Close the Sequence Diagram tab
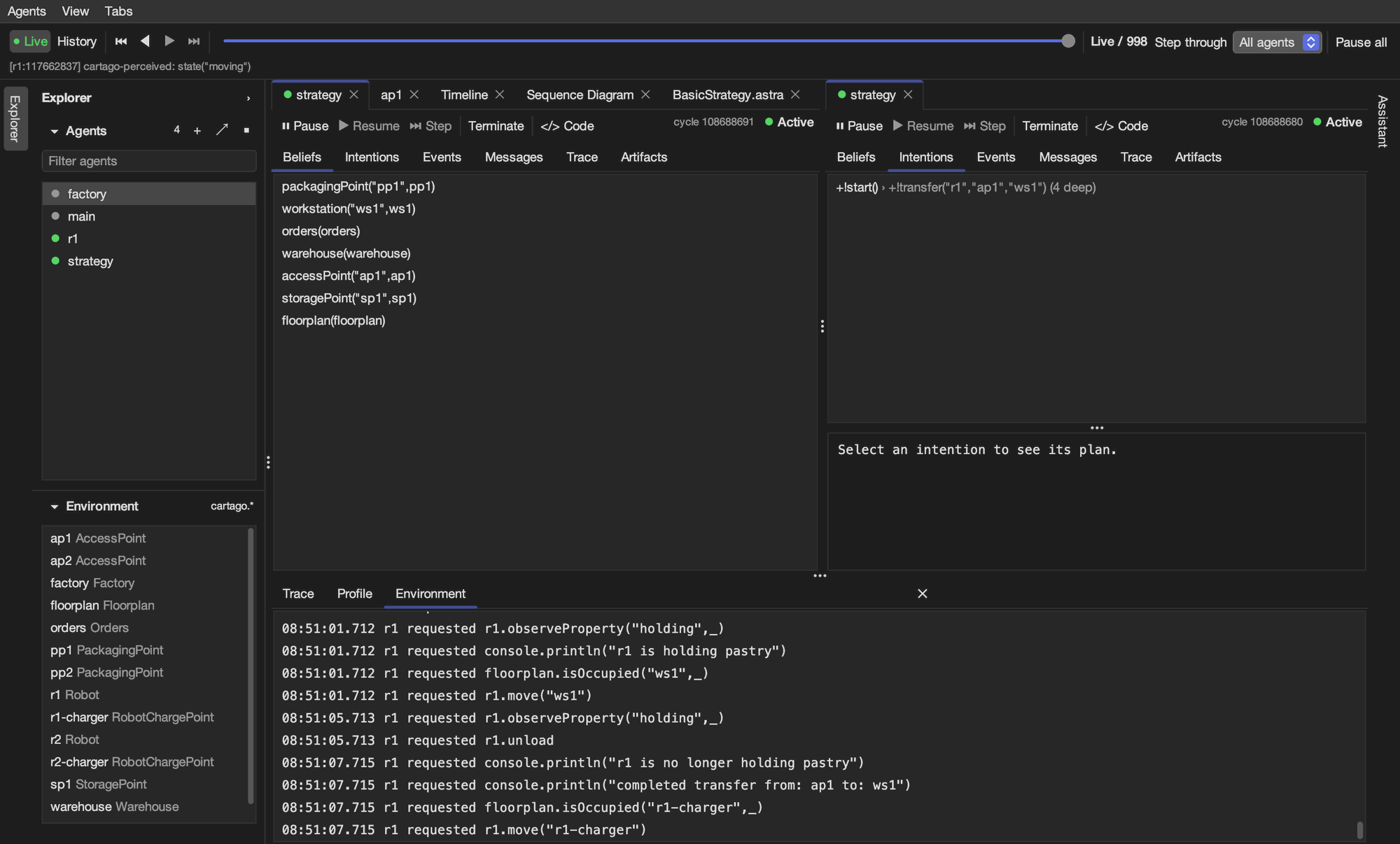Viewport: 1400px width, 844px height. [x=645, y=94]
